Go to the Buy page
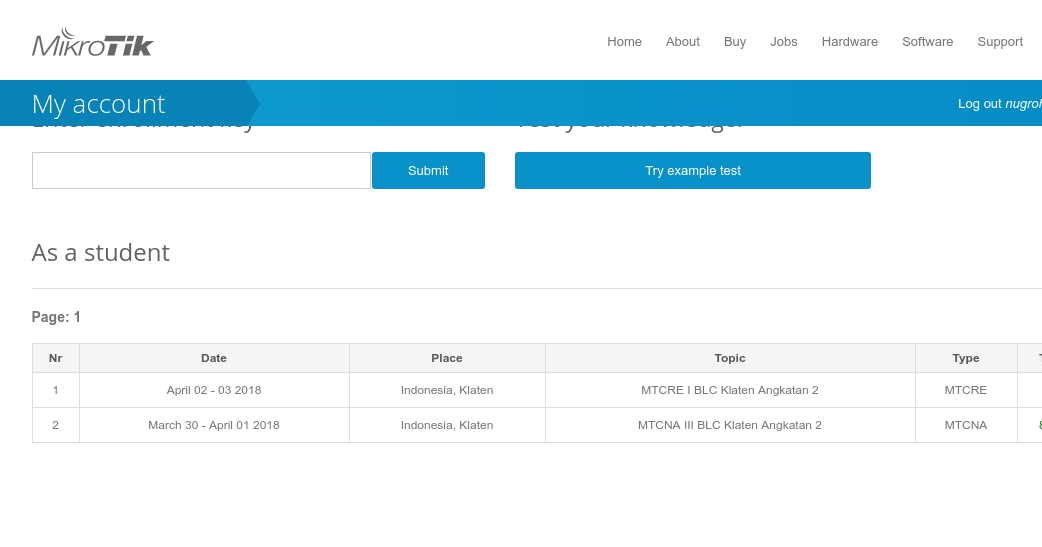This screenshot has height=547, width=1042. click(734, 42)
